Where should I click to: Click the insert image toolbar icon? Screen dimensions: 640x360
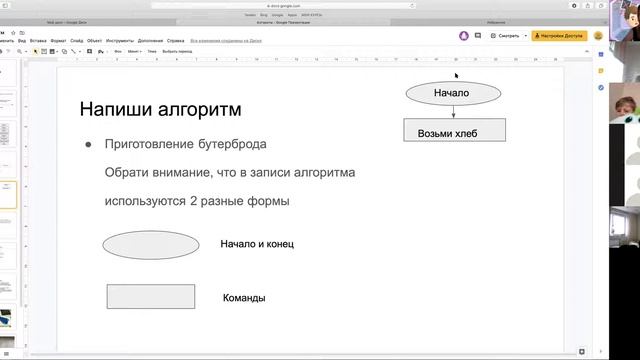click(52, 51)
